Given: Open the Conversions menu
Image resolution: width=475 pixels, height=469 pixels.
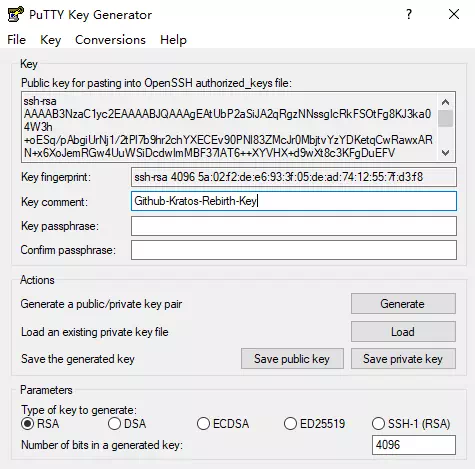Looking at the screenshot, I should (110, 40).
